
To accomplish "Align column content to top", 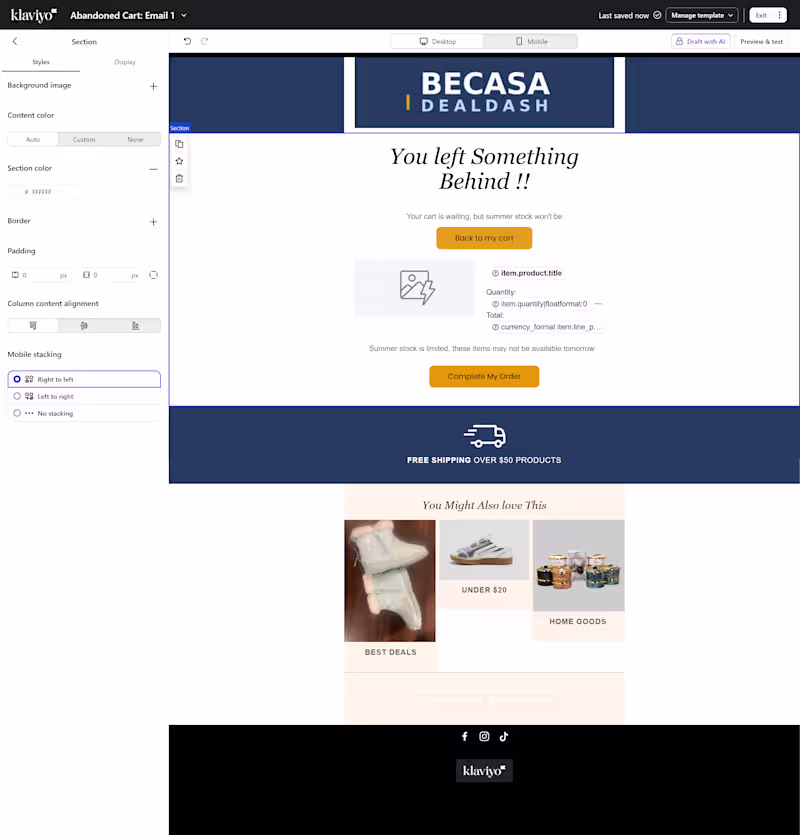I will [33, 325].
